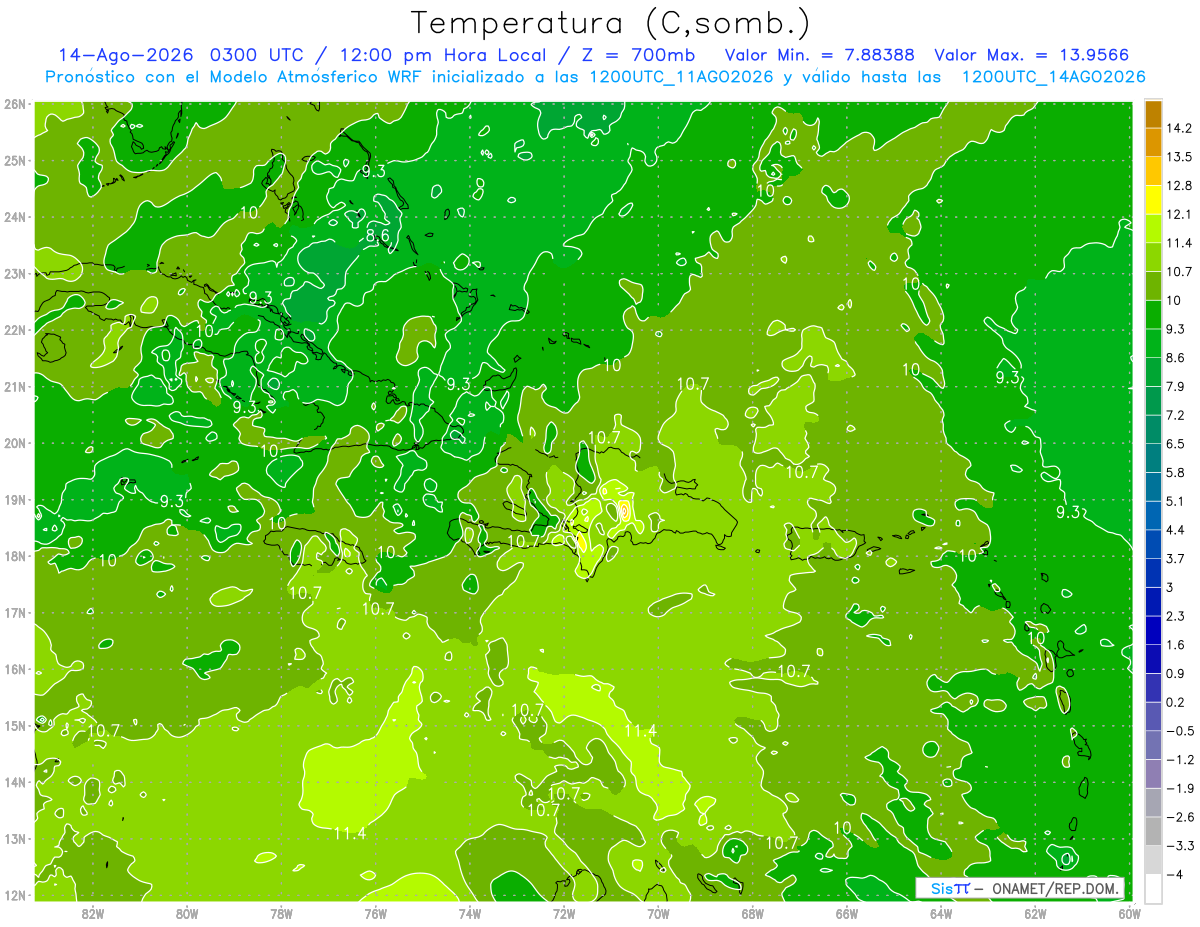1200x927 pixels.
Task: Click the "7.9" colorbar tick label
Action: 1176,386
